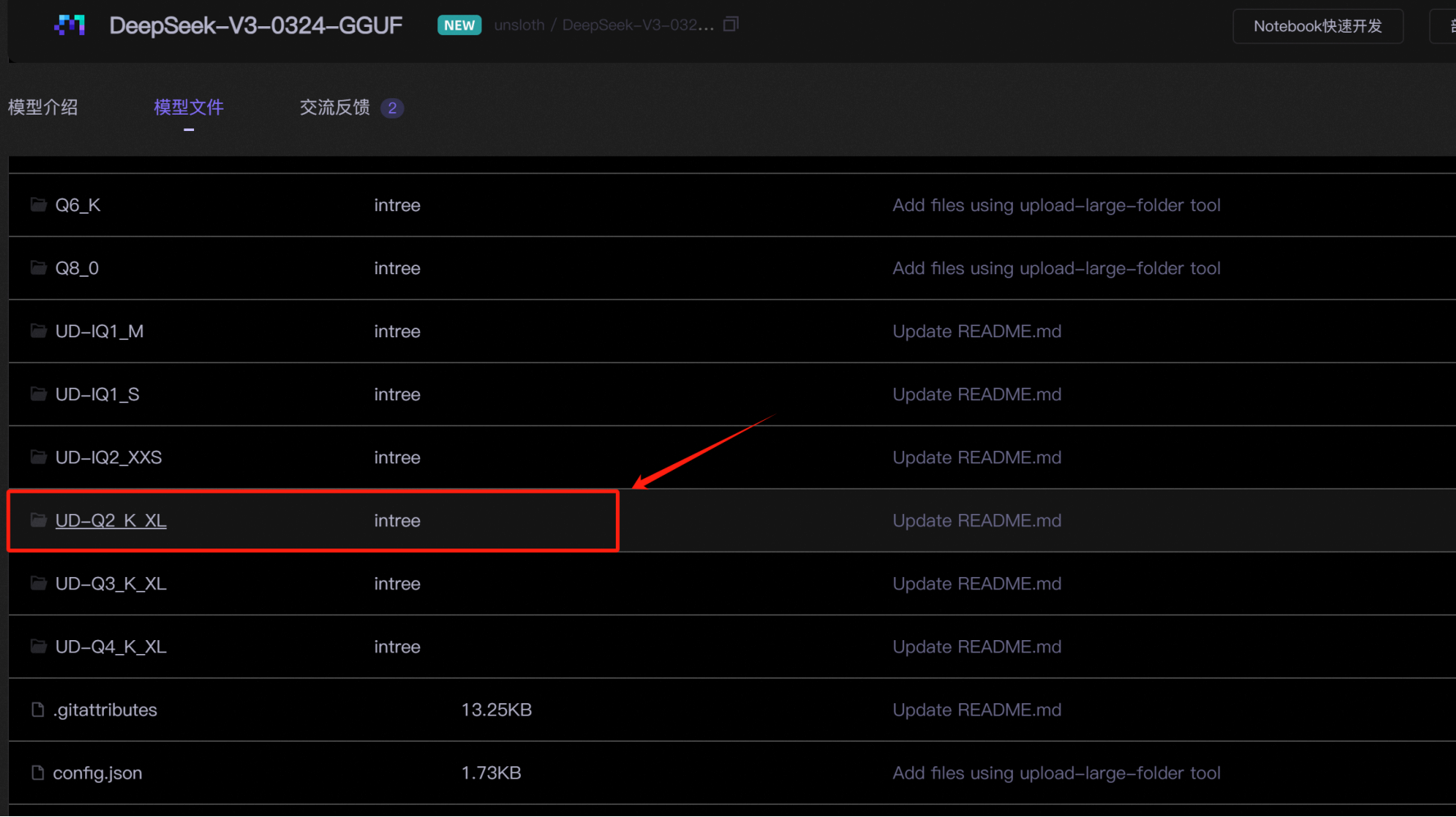Click the UD-Q3_K_XL folder icon
This screenshot has height=817, width=1456.
(38, 582)
